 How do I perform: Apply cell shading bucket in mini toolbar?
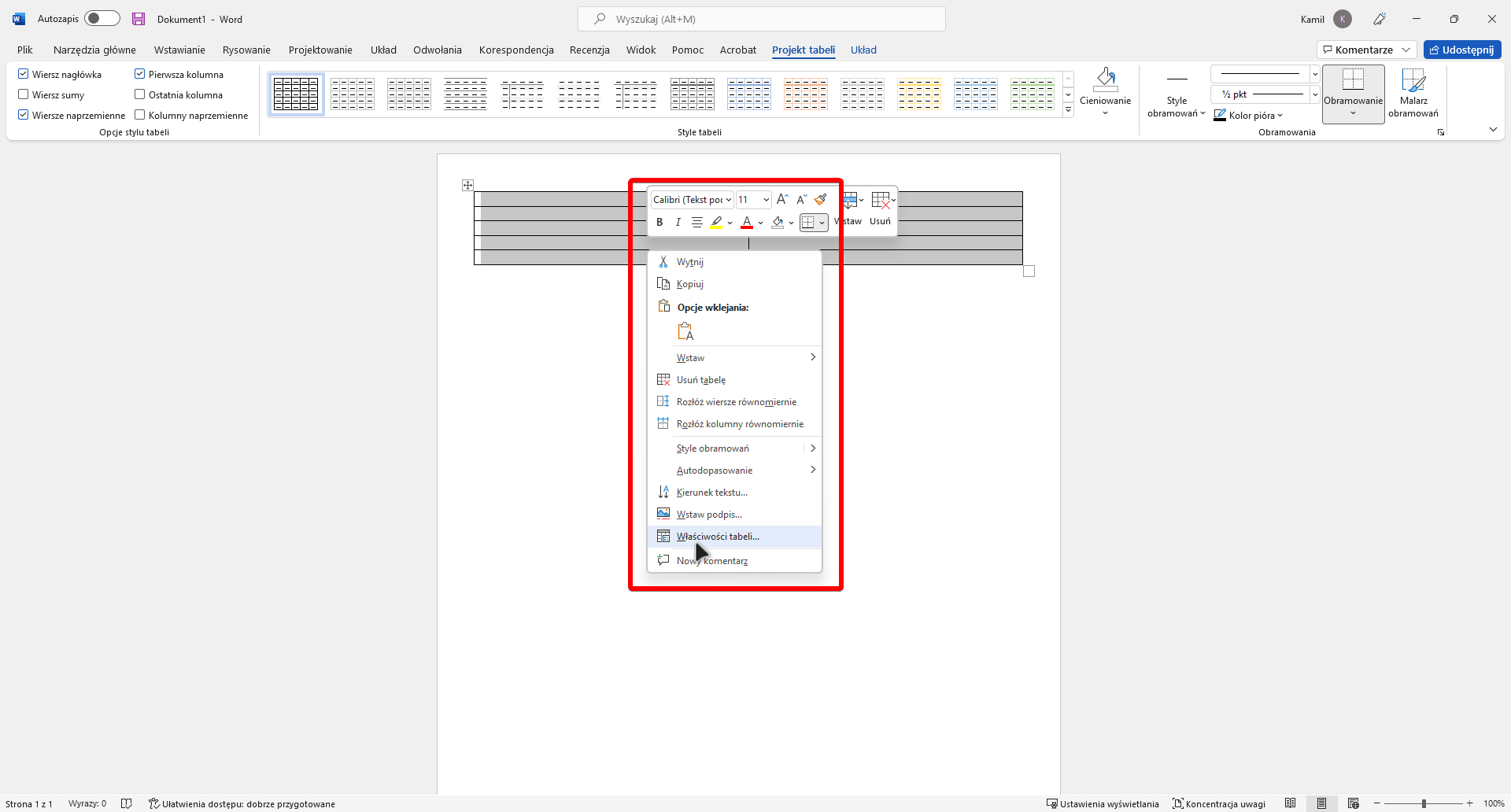tap(778, 223)
